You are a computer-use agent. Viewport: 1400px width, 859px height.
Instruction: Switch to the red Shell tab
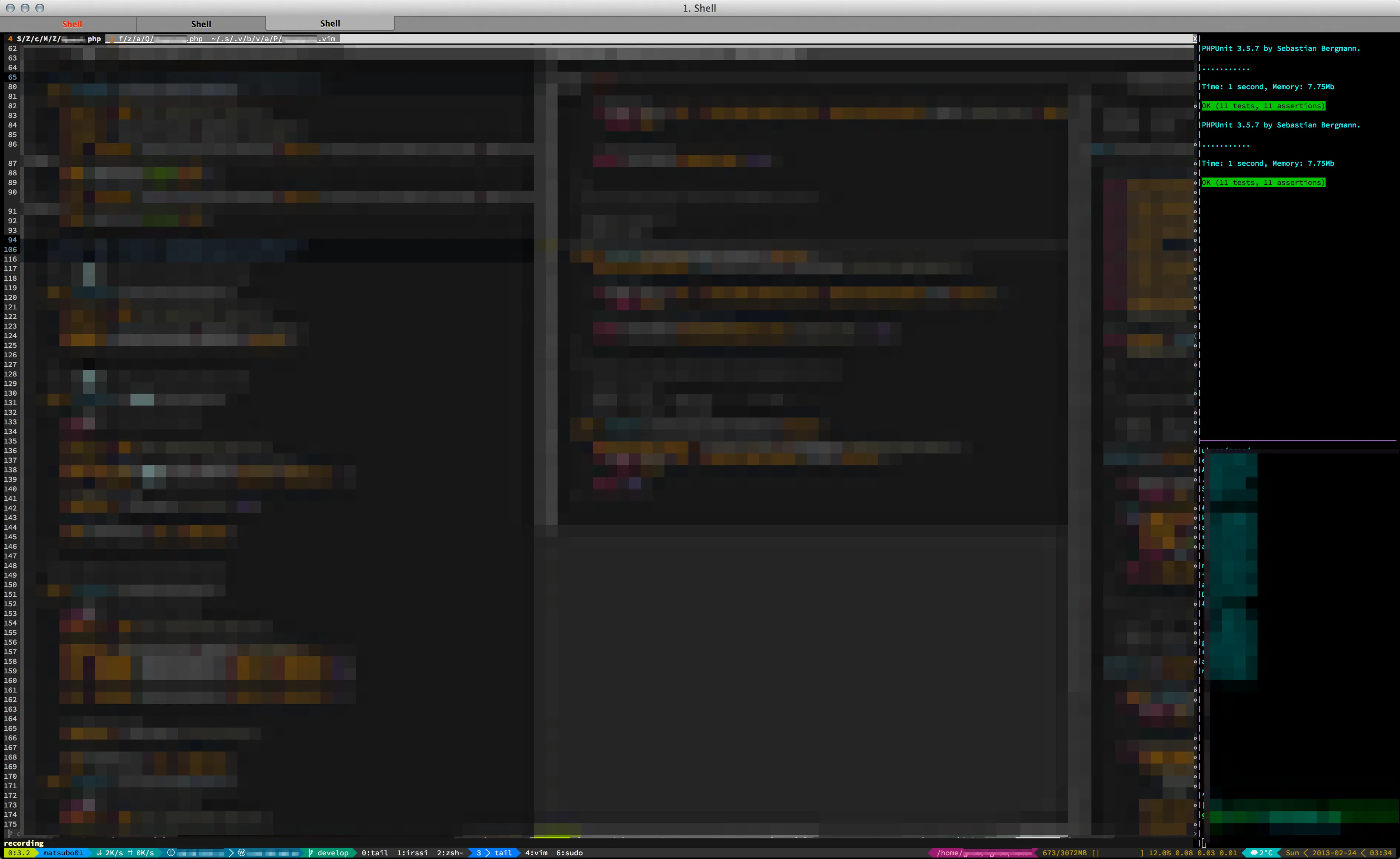pos(72,24)
